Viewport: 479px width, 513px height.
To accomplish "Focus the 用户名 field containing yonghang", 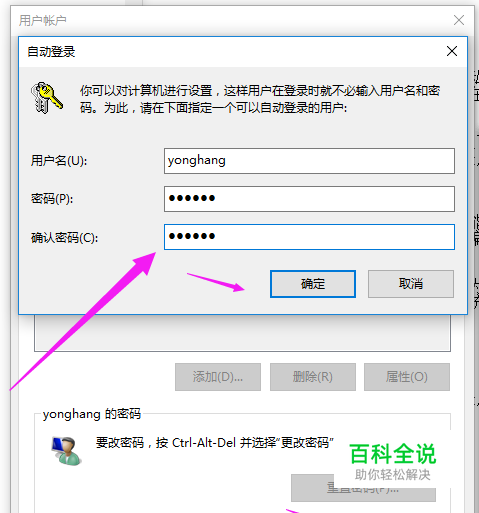I will pyautogui.click(x=309, y=161).
